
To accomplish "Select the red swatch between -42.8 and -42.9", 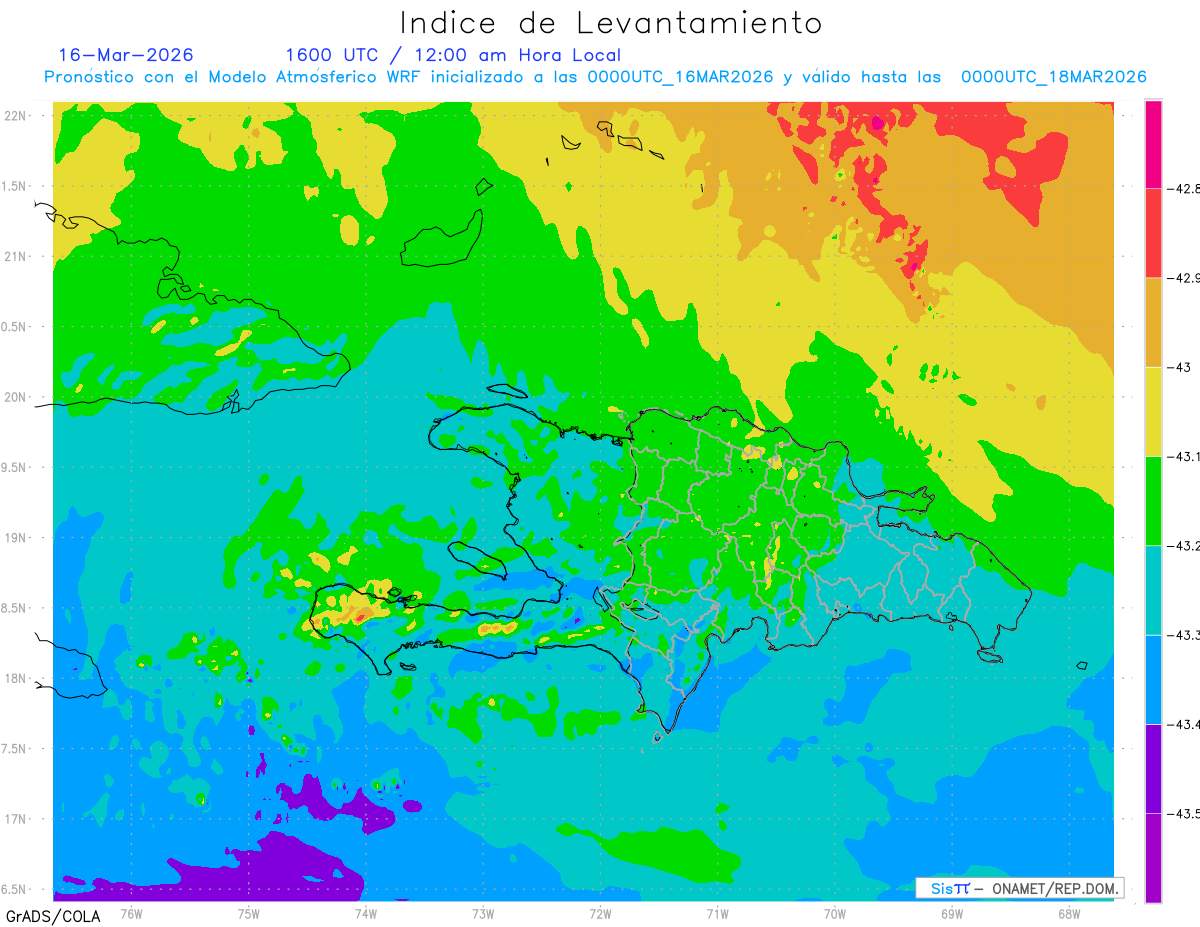I will click(1153, 233).
